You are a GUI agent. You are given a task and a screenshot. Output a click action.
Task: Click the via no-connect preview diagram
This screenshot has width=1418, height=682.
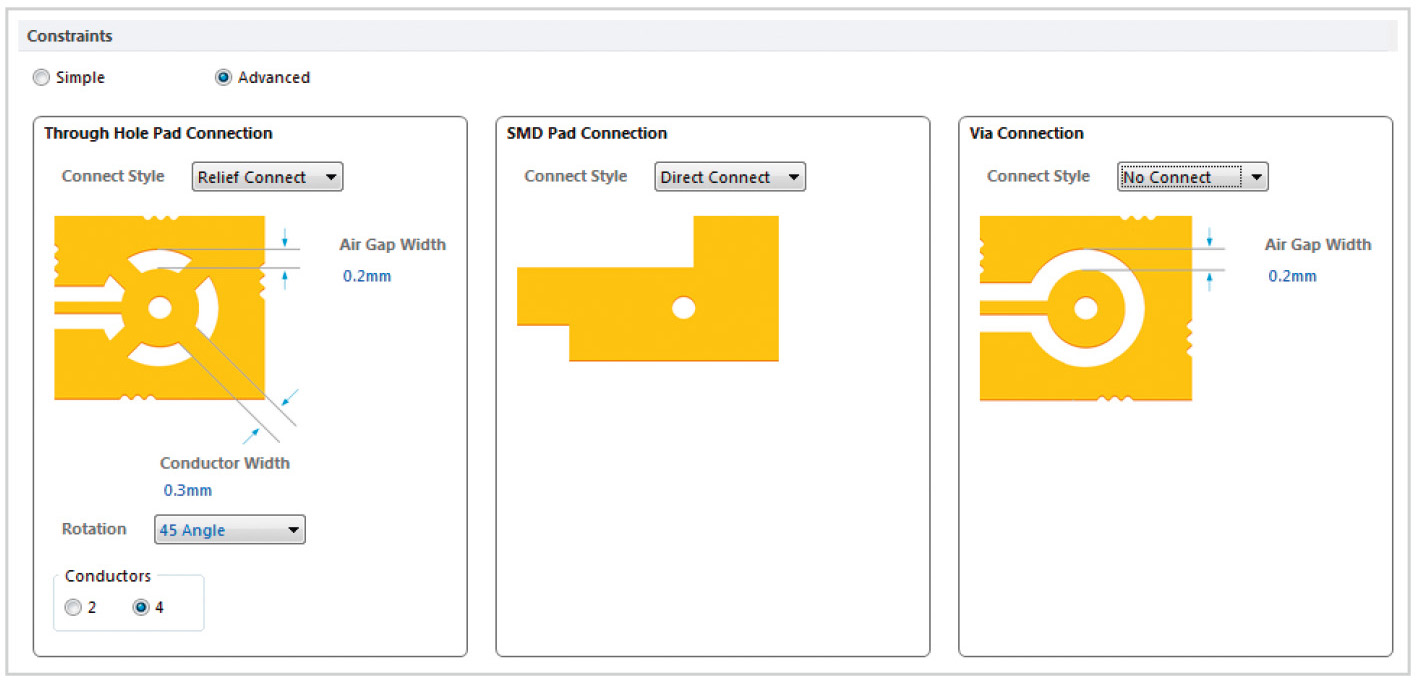[x=1085, y=308]
